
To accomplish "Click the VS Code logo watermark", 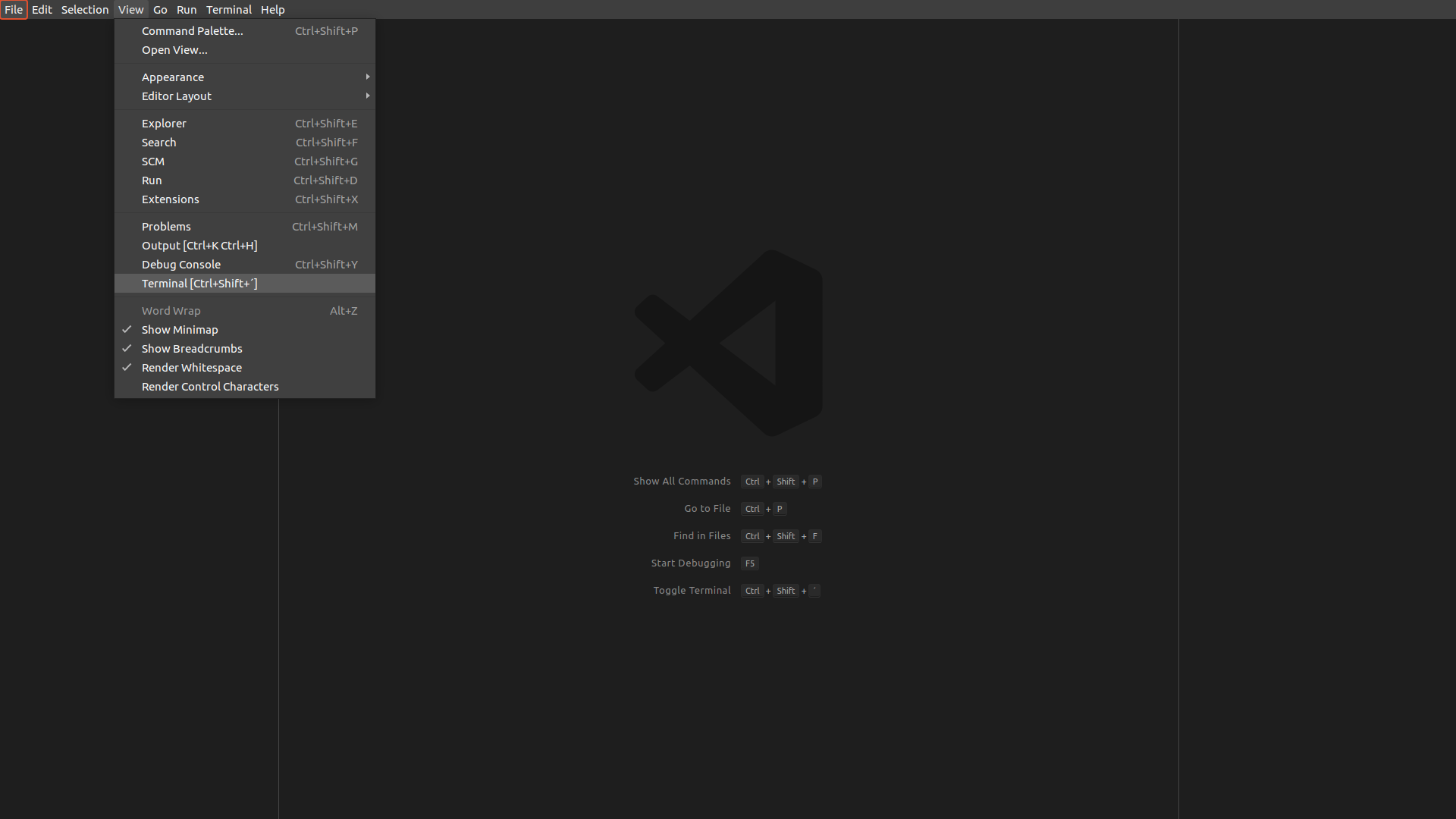I will point(726,343).
